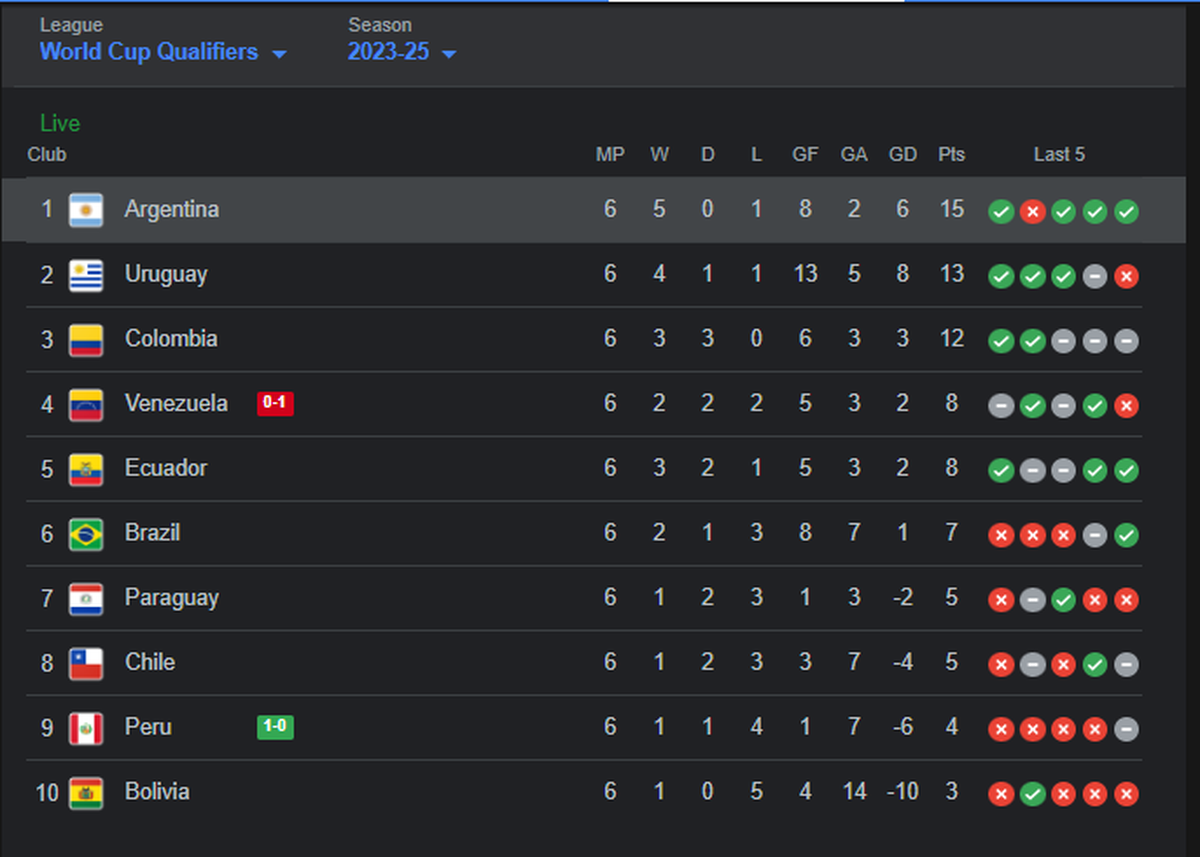Open the Paraguay team link
The height and width of the screenshot is (857, 1200).
tap(171, 598)
